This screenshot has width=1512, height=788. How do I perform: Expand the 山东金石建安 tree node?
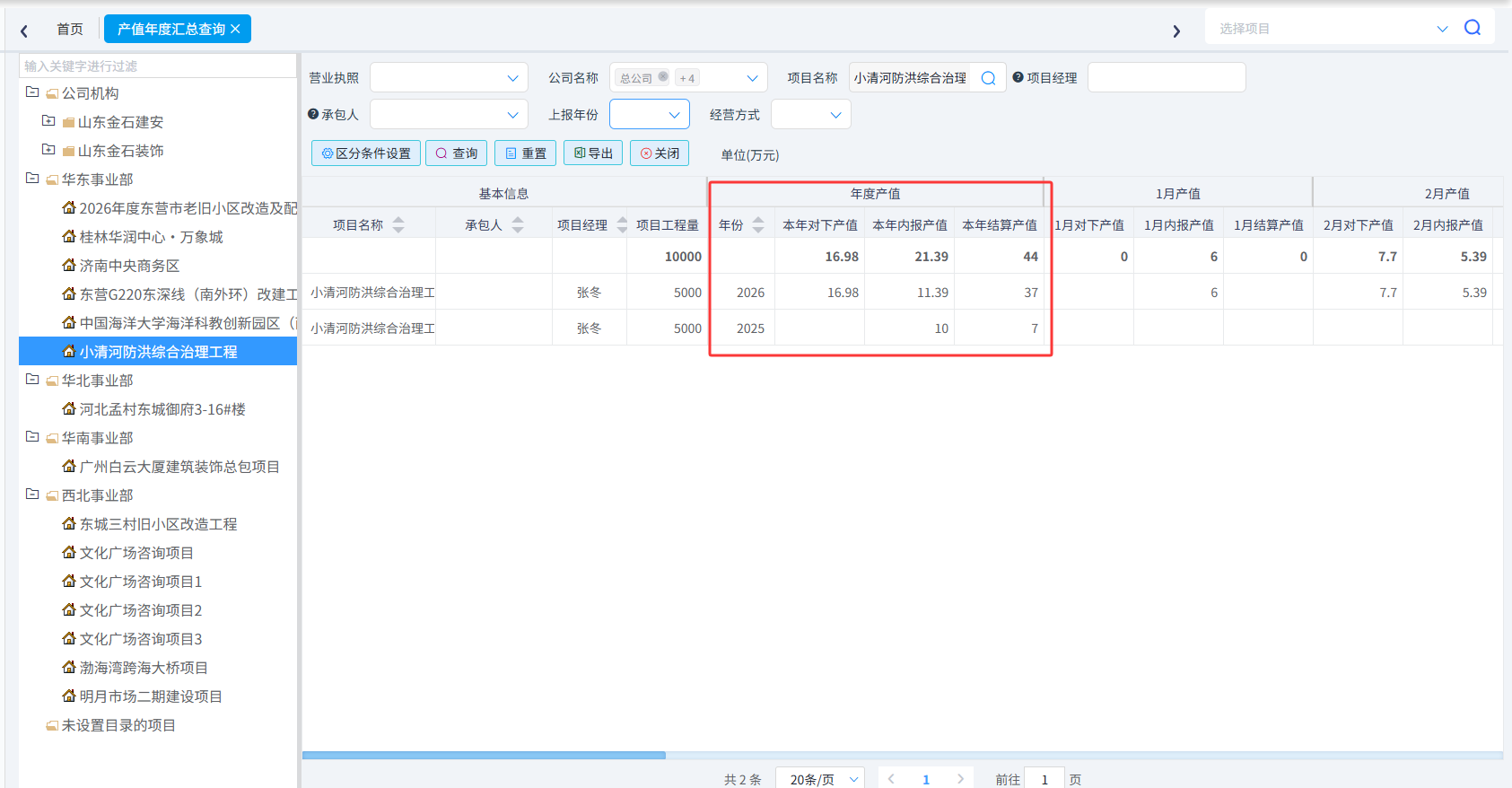[48, 121]
